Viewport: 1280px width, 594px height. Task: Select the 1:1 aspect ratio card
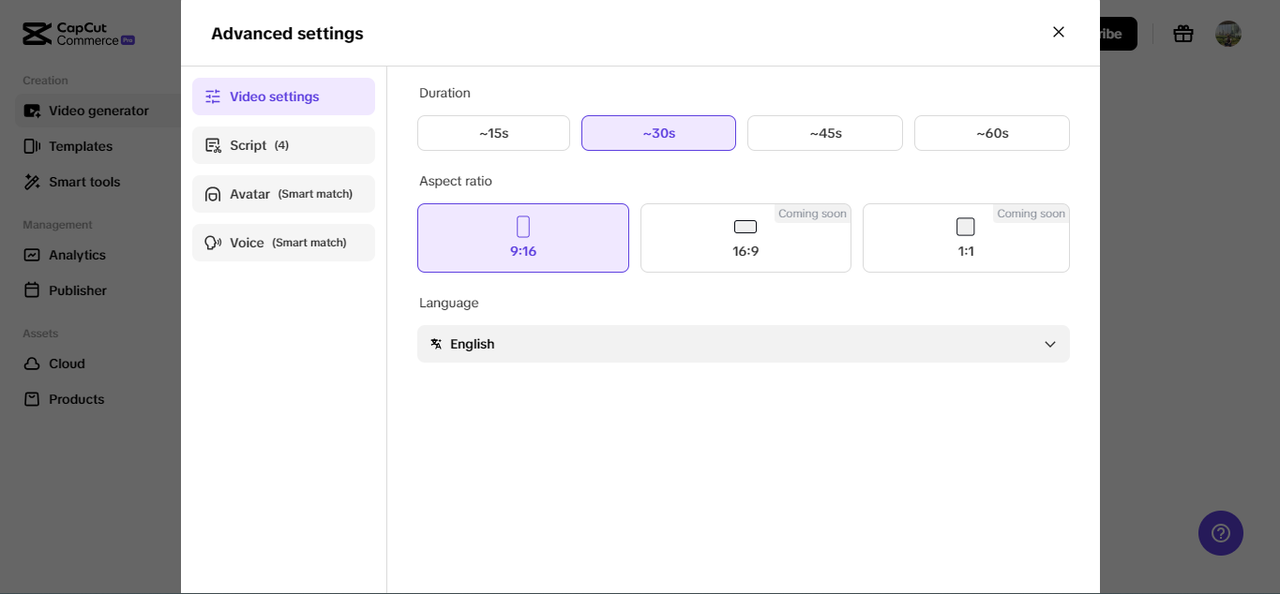966,238
